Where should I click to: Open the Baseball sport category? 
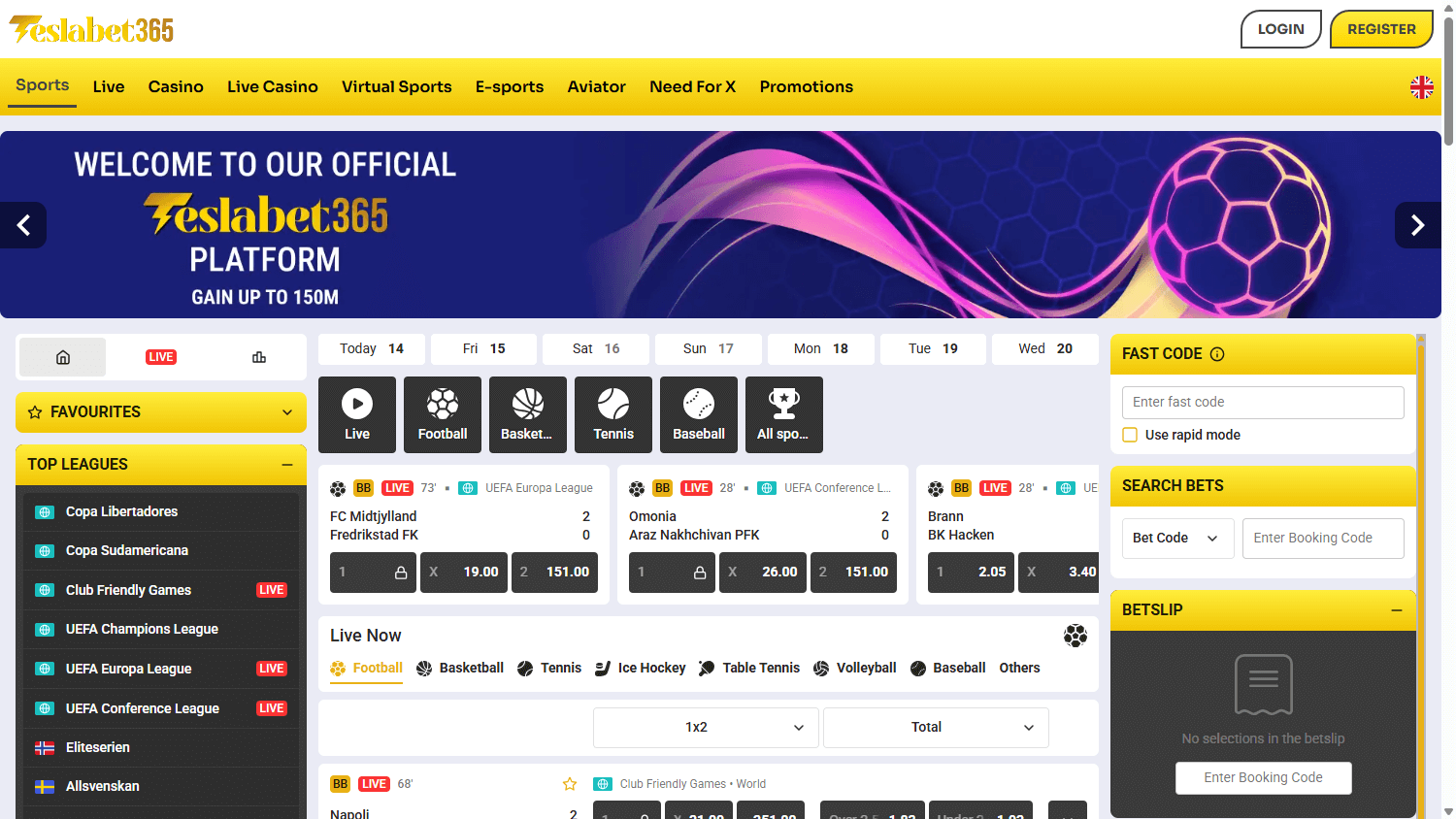pos(698,414)
